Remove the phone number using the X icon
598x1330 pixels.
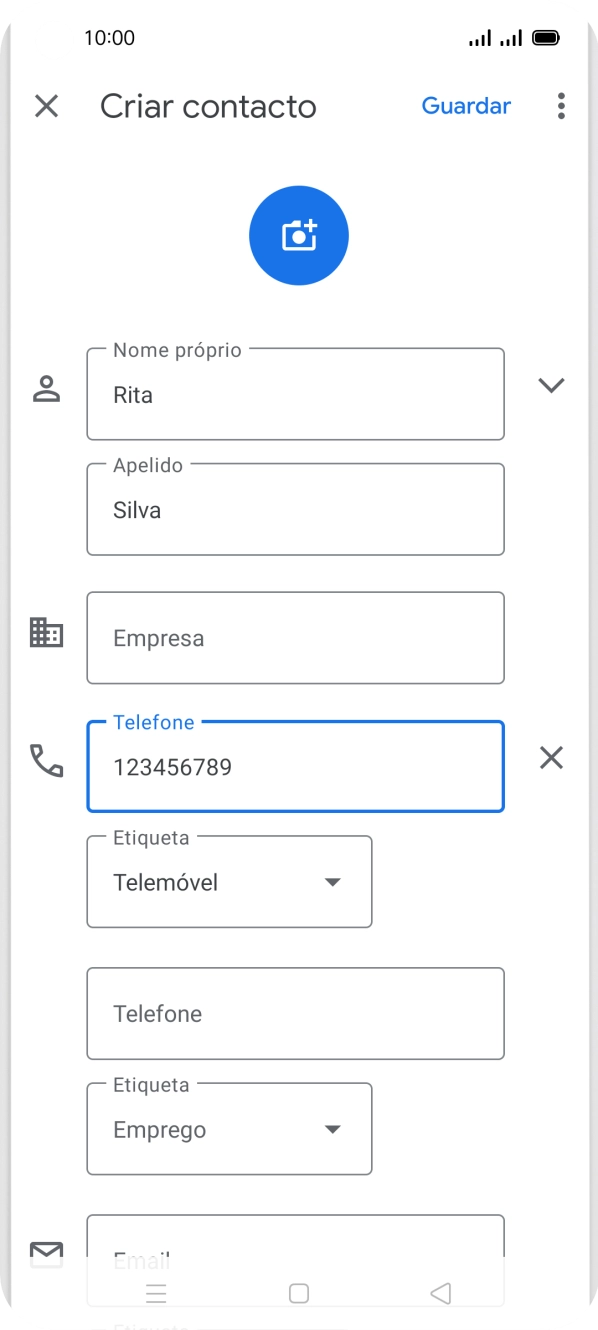point(551,758)
